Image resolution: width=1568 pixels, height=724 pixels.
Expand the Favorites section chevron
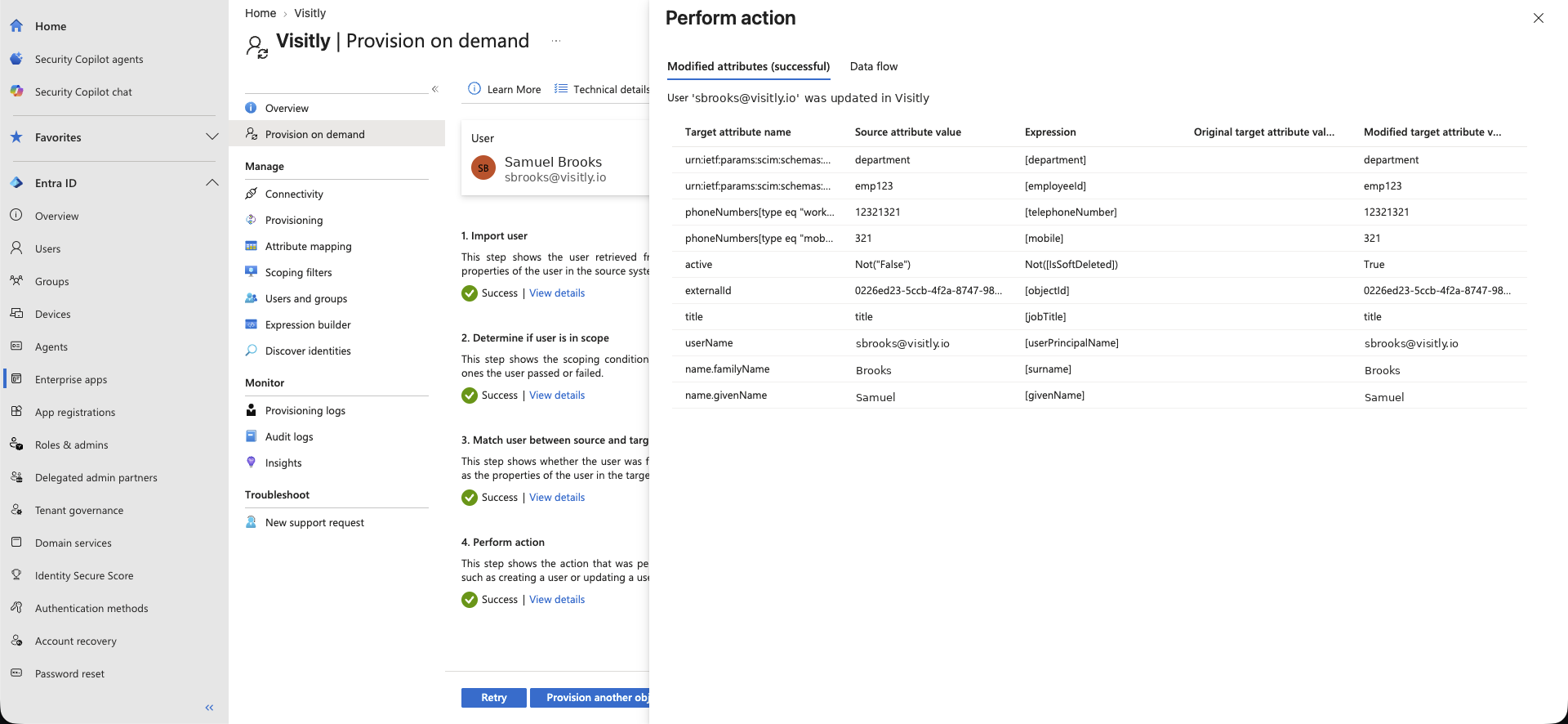[212, 137]
